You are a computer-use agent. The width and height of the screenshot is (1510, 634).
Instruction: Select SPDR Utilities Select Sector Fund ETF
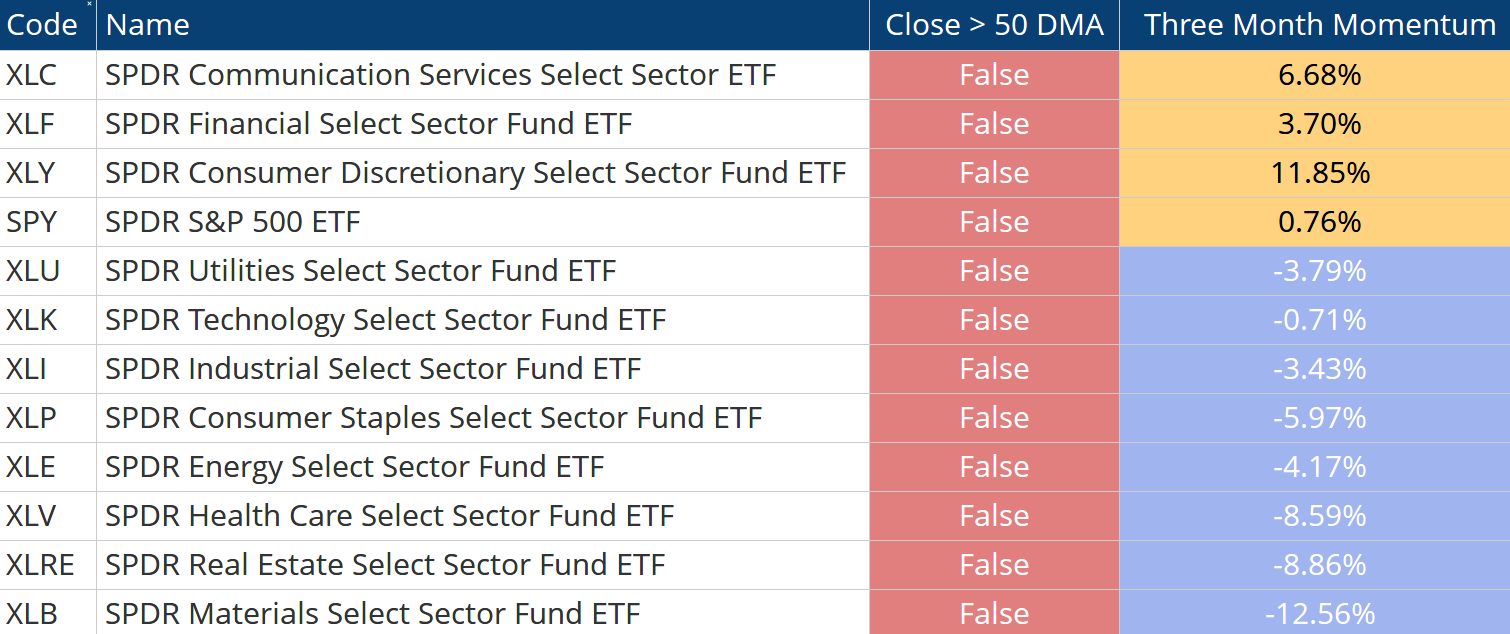point(360,271)
